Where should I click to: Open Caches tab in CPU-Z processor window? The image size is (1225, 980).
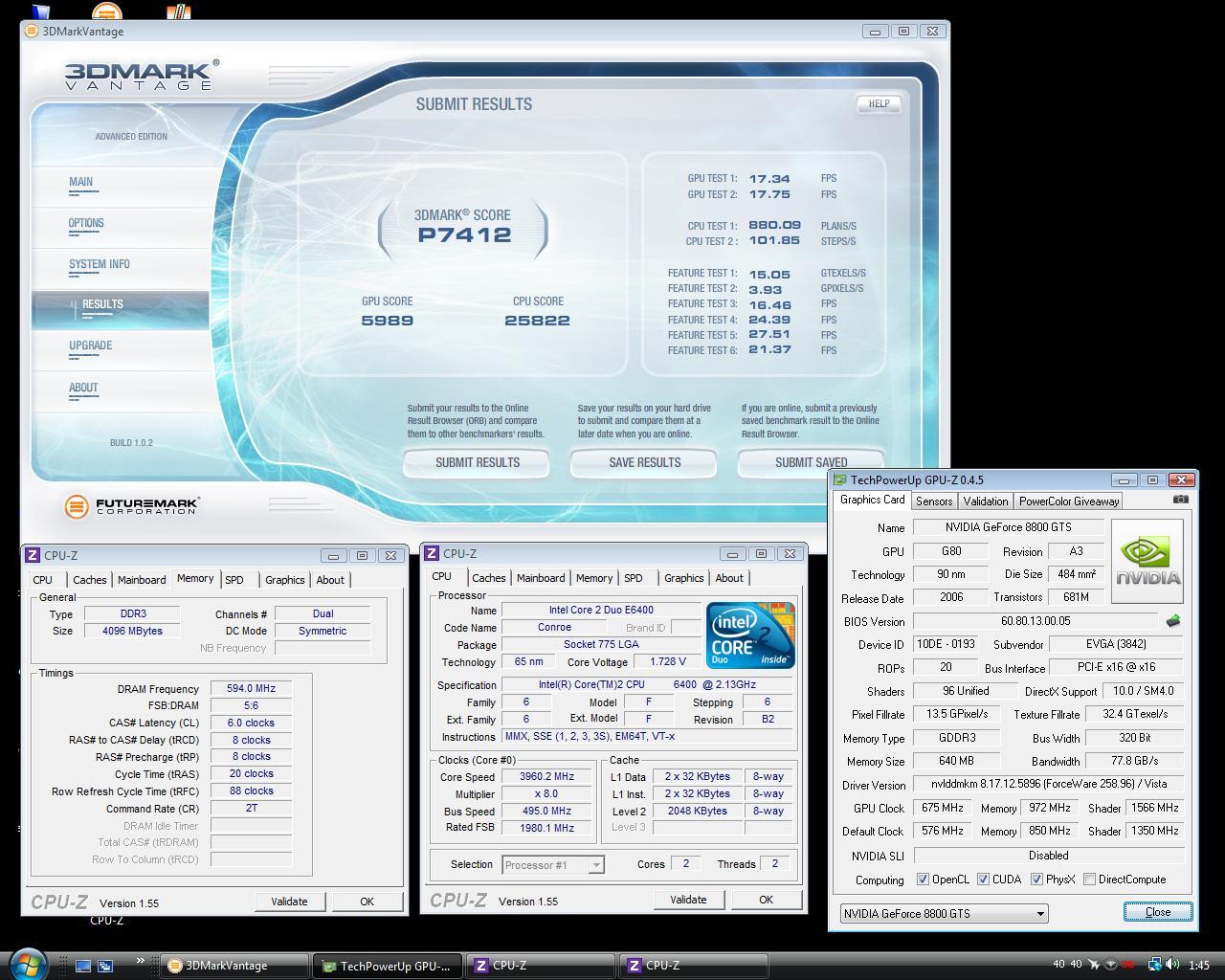click(x=489, y=578)
